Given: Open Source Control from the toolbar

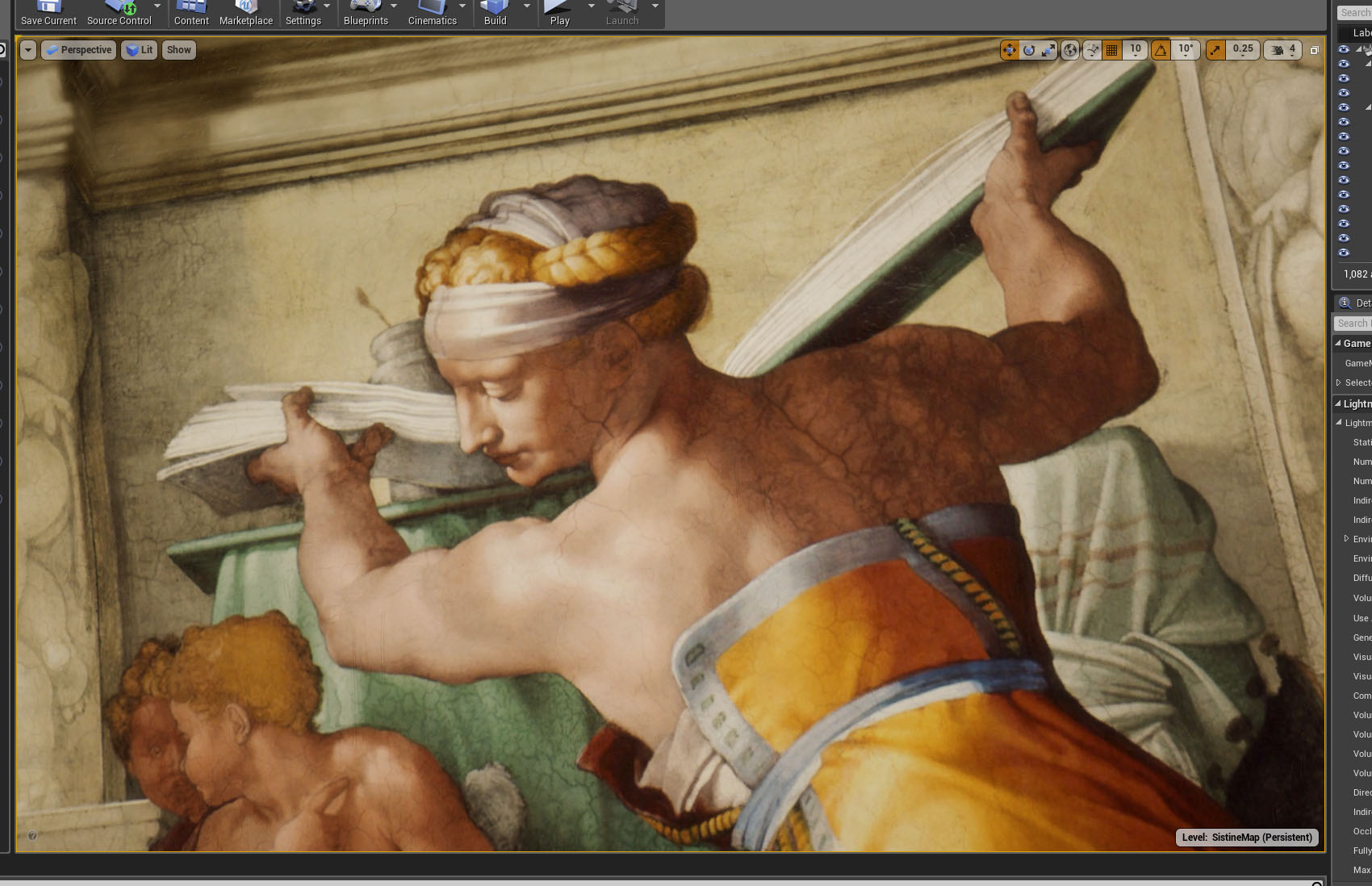Looking at the screenshot, I should click(x=119, y=14).
